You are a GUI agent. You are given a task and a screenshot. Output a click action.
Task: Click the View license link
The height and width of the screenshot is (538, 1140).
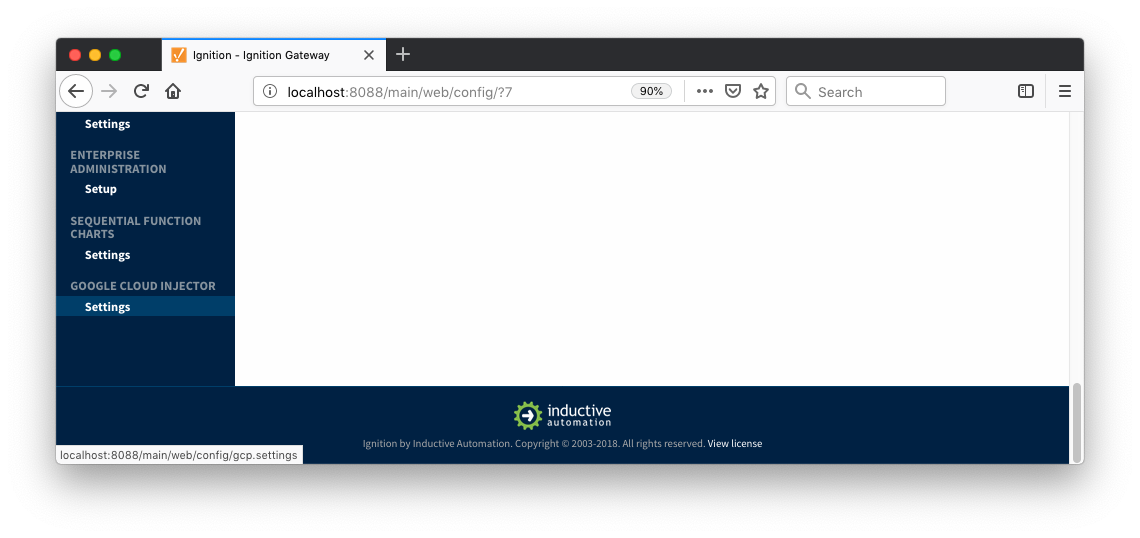(734, 444)
